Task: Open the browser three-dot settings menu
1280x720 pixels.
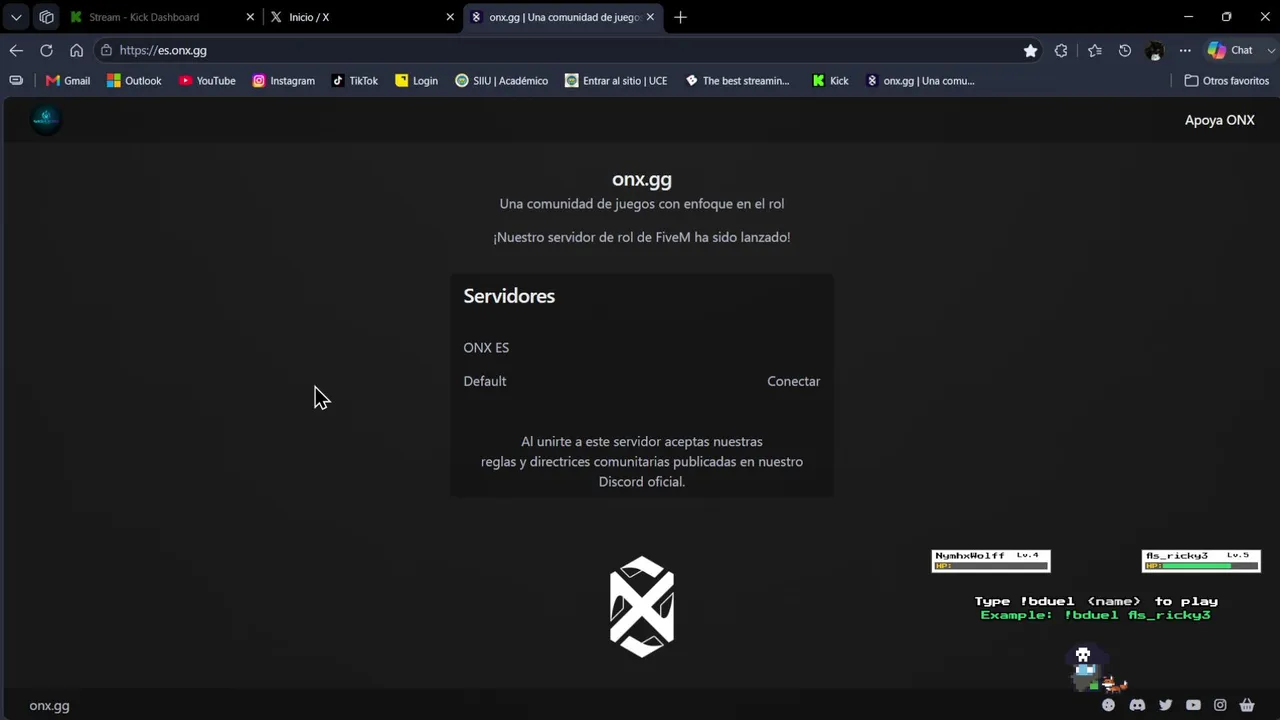Action: pos(1185,50)
